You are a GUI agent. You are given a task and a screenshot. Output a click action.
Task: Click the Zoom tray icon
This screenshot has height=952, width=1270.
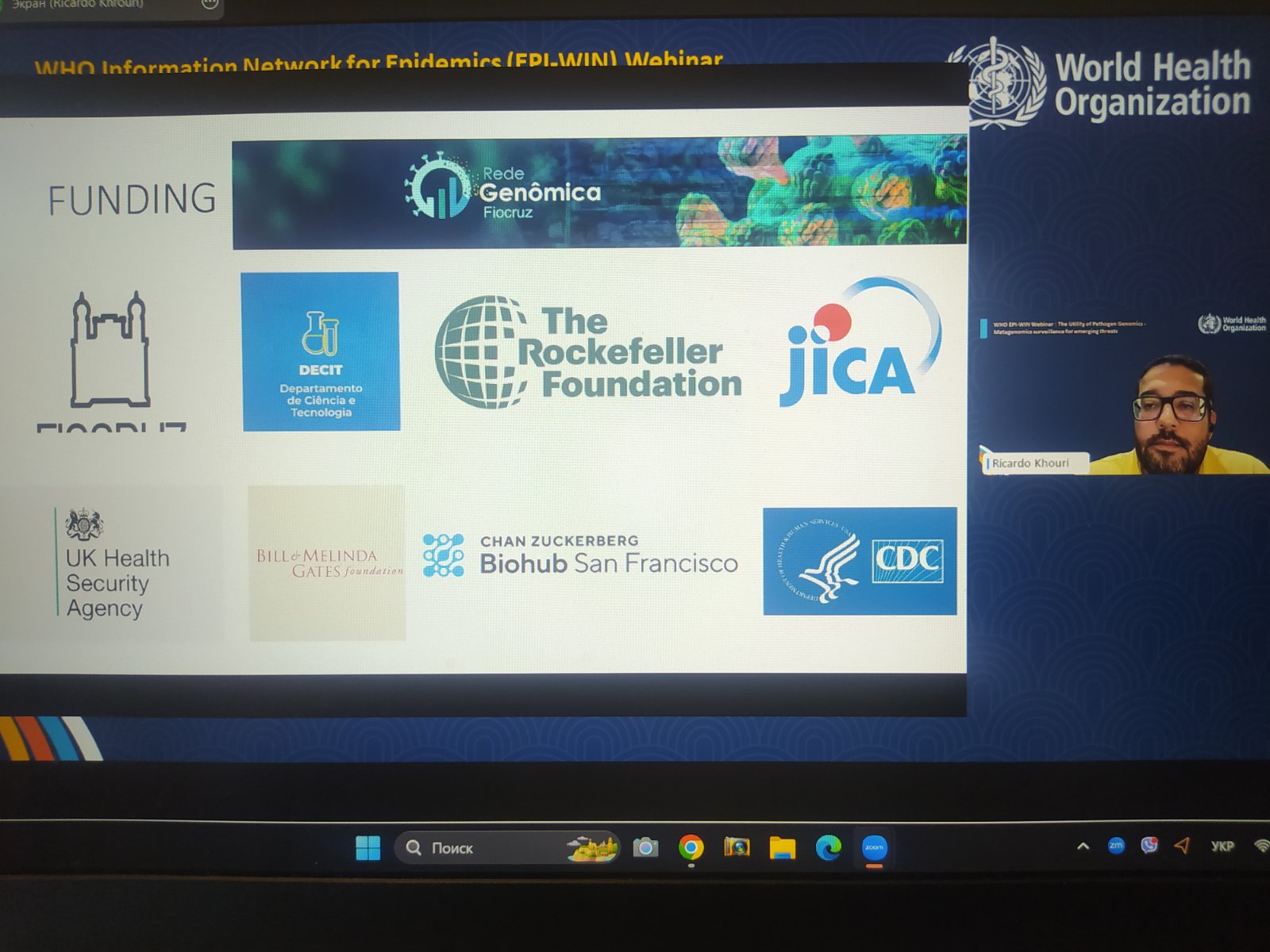(x=1116, y=846)
